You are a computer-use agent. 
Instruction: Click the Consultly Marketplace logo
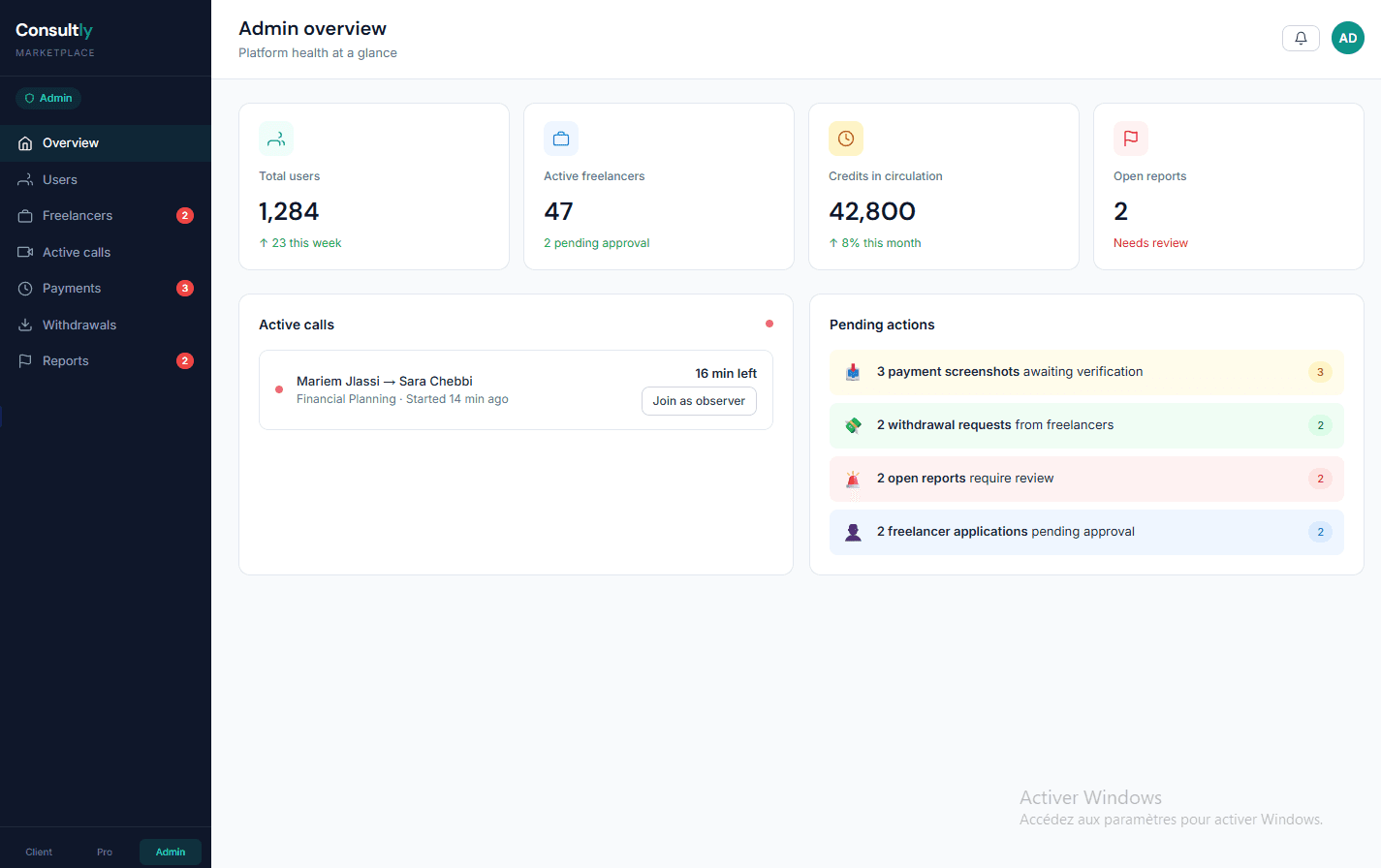[55, 39]
